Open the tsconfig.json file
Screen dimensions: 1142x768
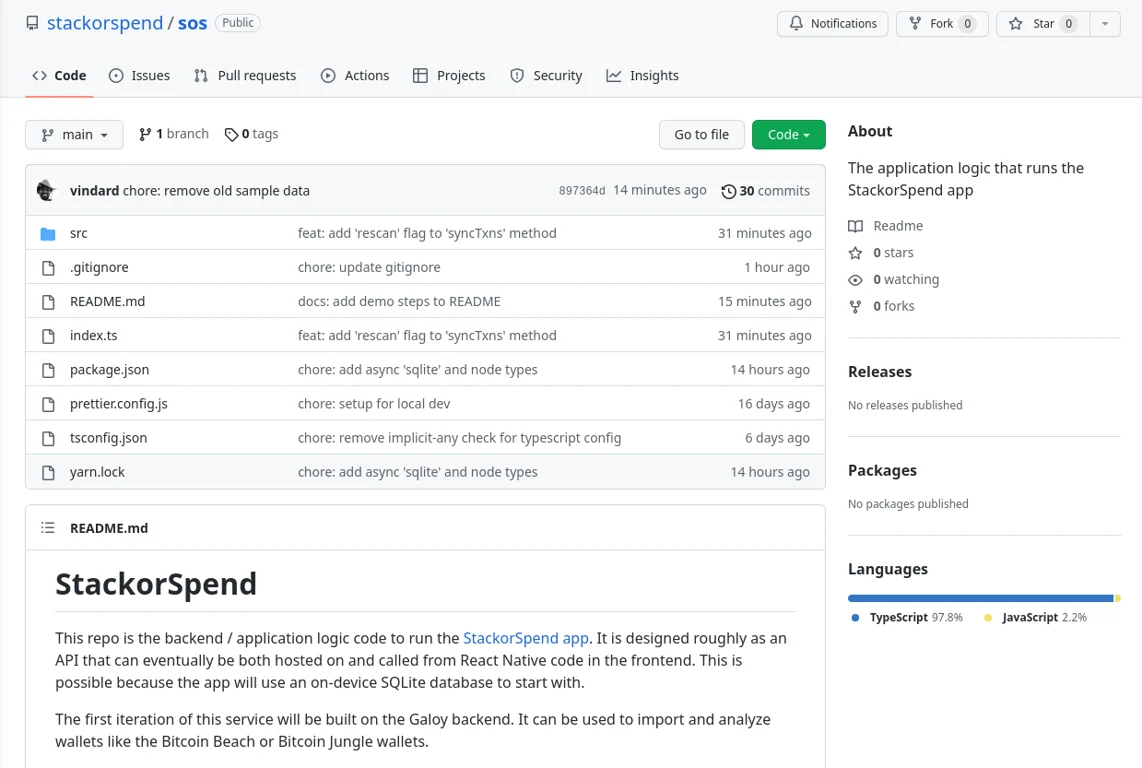(x=109, y=438)
